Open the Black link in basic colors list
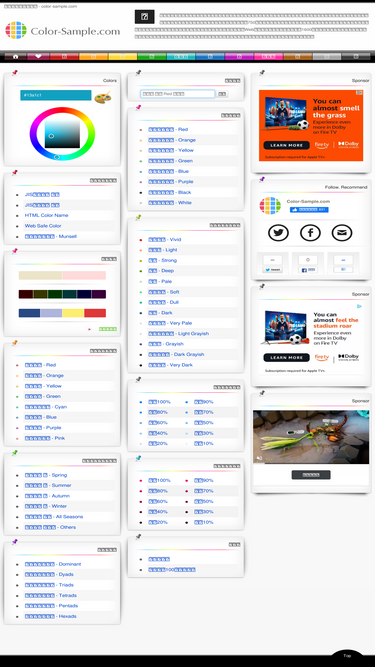 click(170, 192)
